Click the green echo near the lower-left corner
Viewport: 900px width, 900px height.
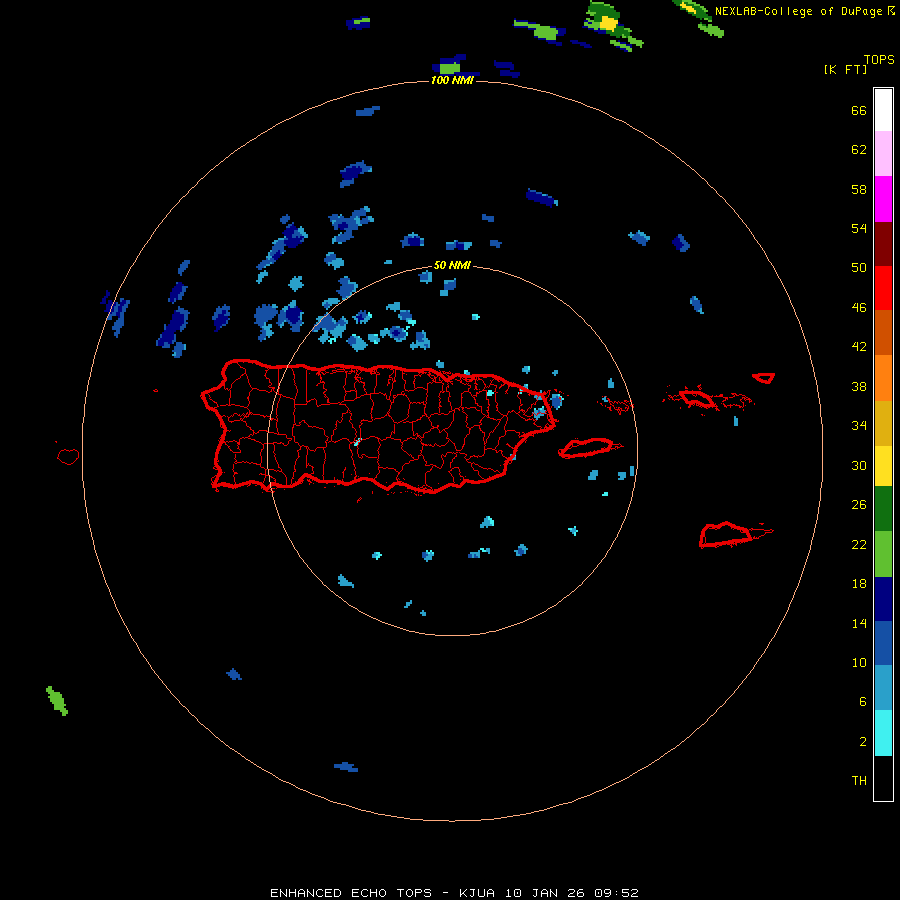[x=57, y=701]
